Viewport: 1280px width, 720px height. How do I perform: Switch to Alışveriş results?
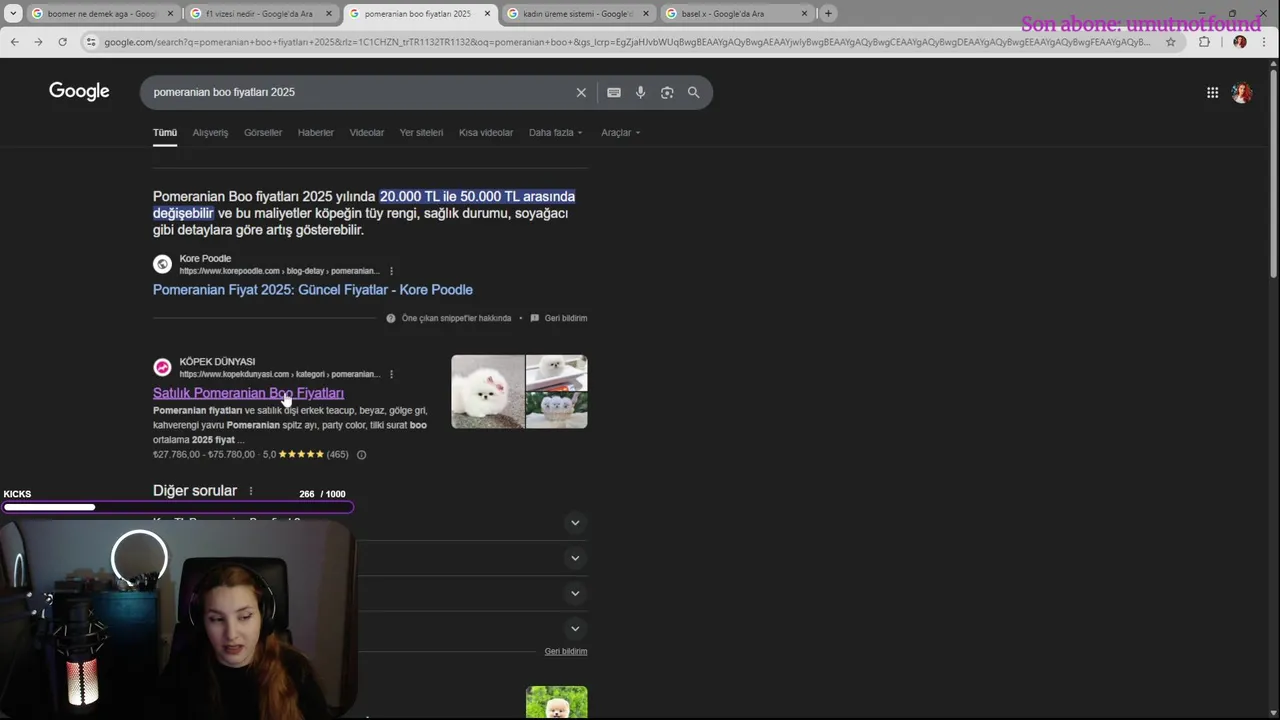210,133
